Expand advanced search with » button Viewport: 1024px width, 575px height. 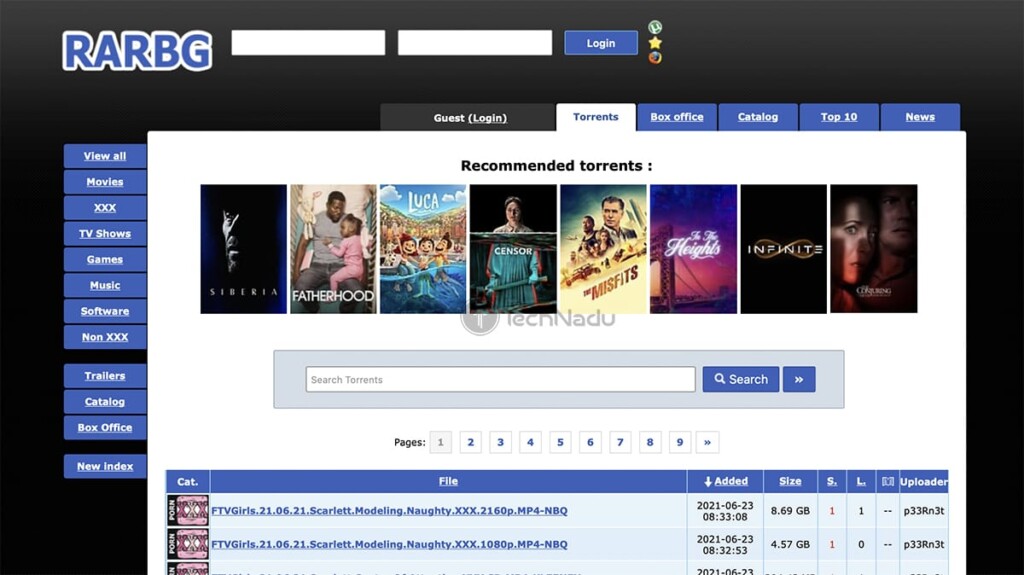point(799,380)
